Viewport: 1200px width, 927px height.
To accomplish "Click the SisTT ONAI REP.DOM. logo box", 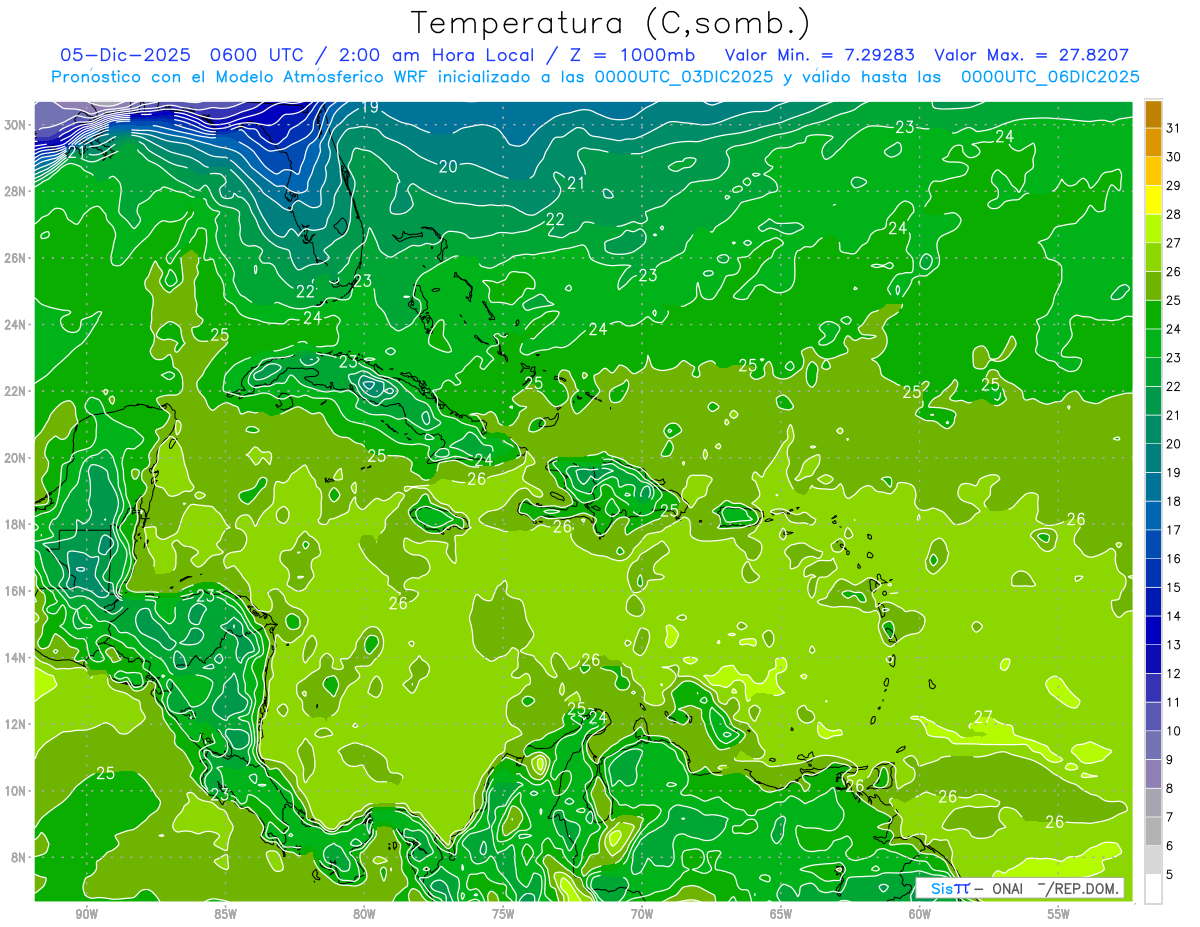I will click(x=1019, y=888).
